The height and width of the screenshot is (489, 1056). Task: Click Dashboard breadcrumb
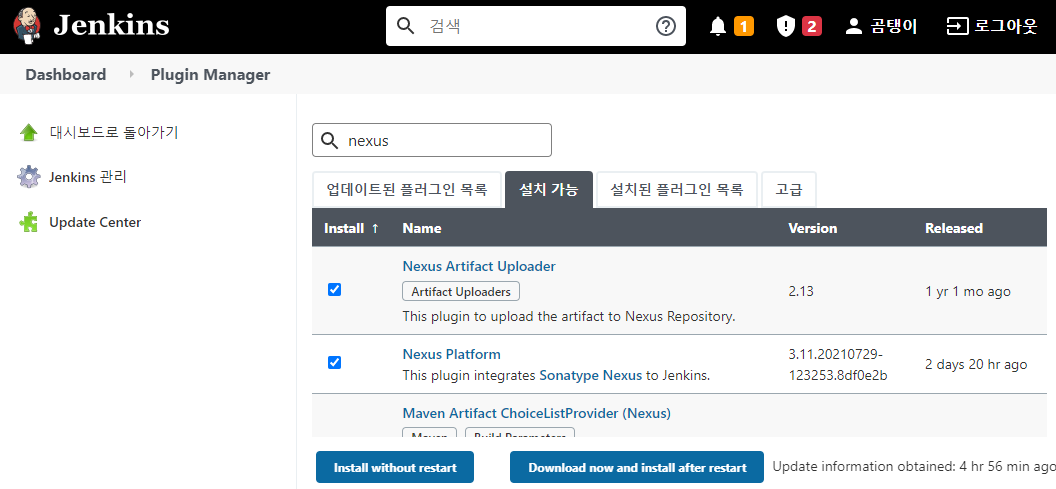[x=66, y=75]
